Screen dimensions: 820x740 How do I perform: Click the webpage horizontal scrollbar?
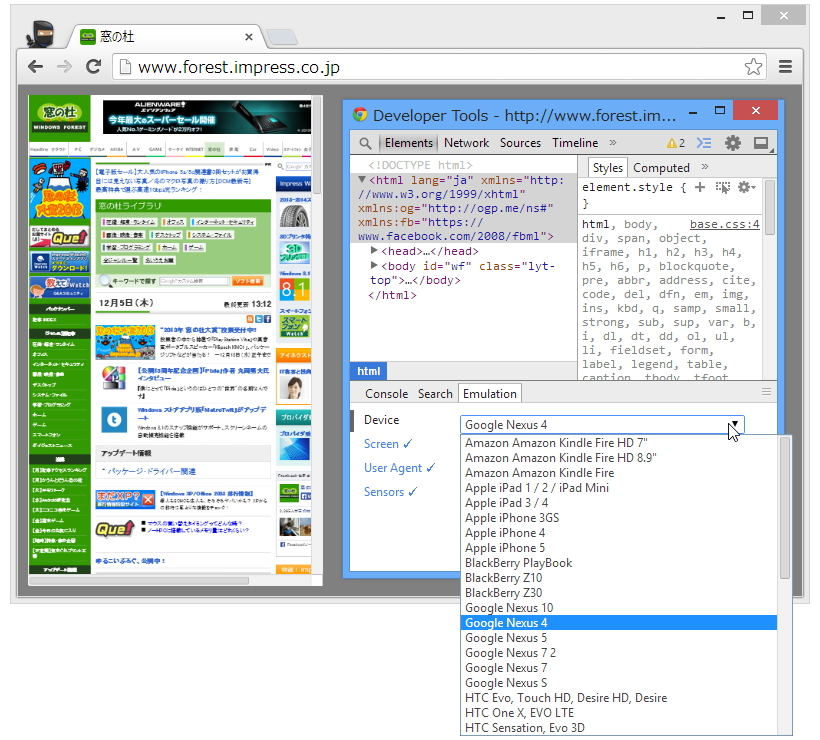139,580
